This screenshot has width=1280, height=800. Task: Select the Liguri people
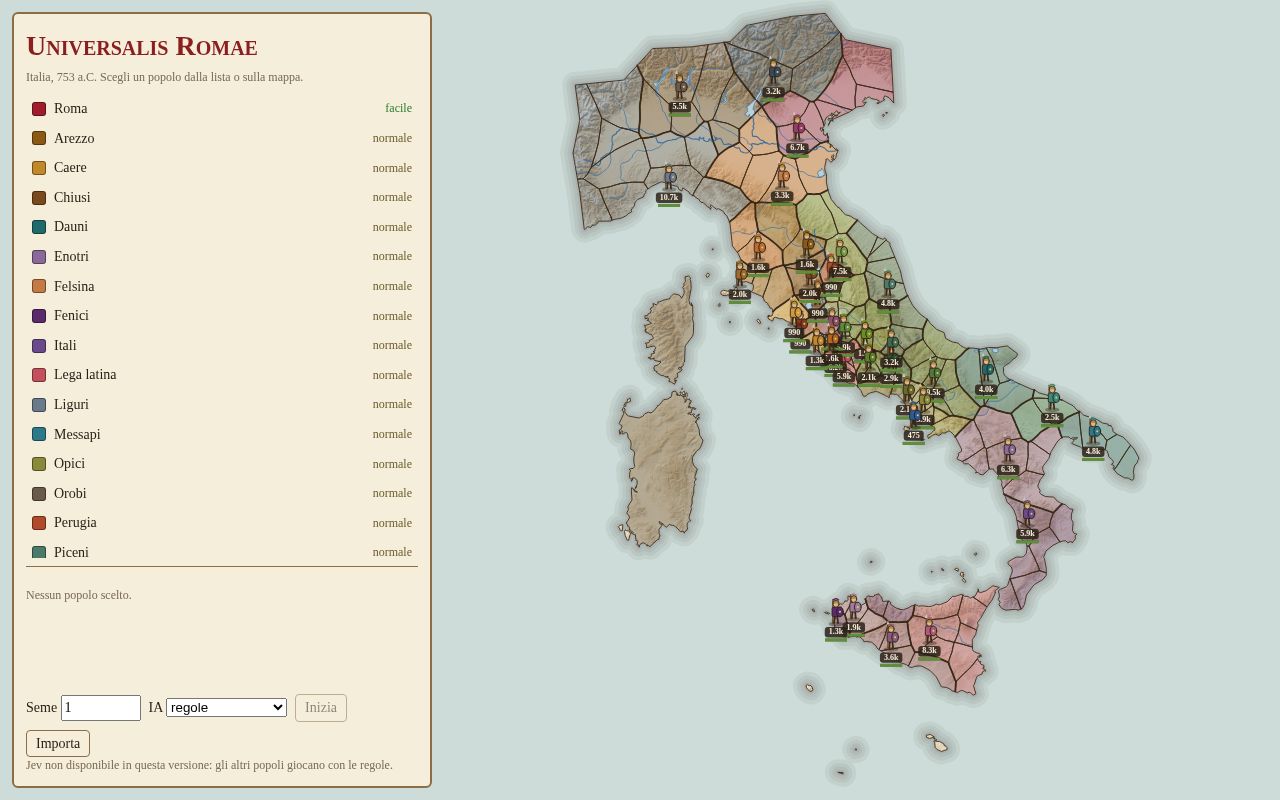click(222, 404)
